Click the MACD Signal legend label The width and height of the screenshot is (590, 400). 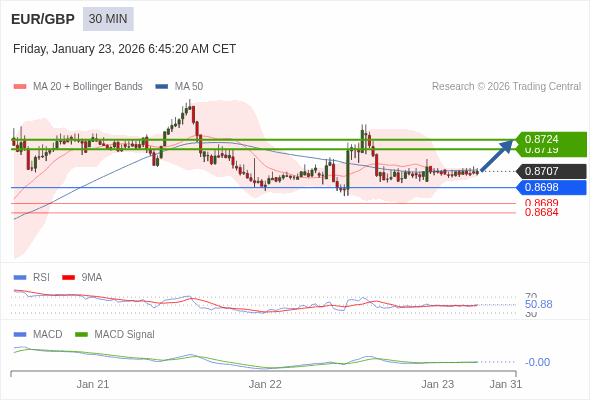pos(125,335)
